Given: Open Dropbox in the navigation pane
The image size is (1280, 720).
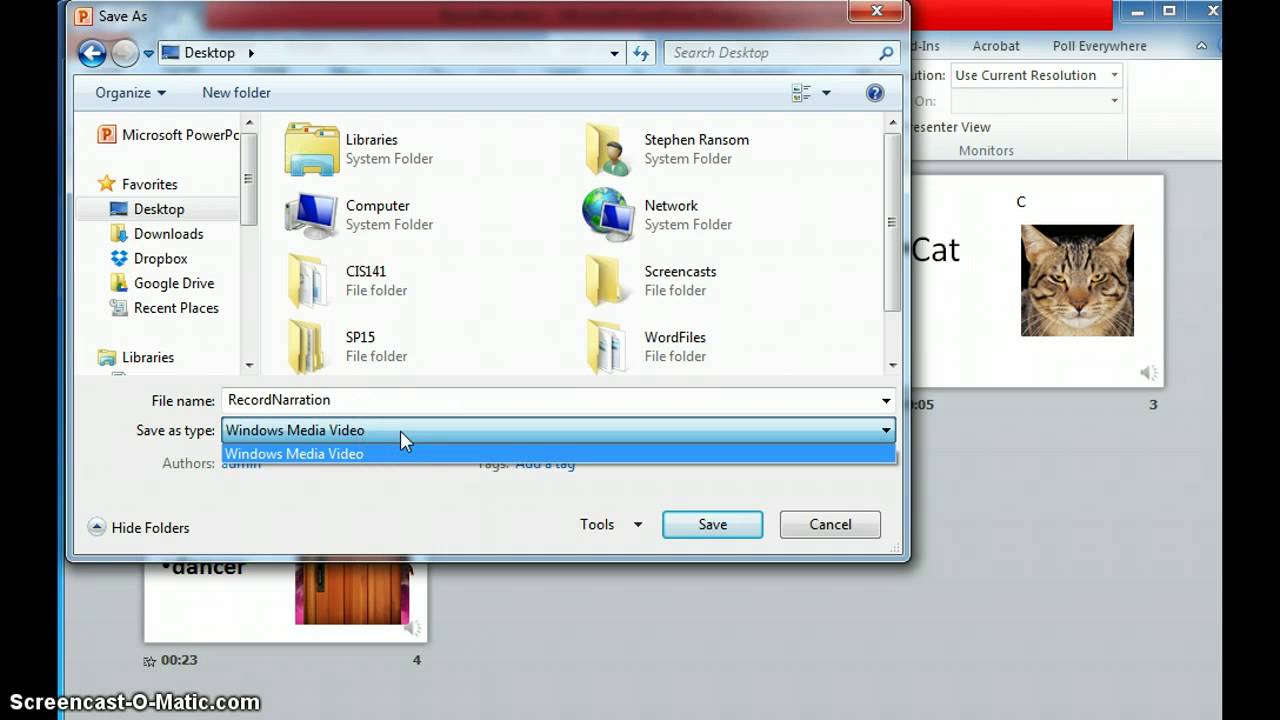Looking at the screenshot, I should [x=148, y=258].
